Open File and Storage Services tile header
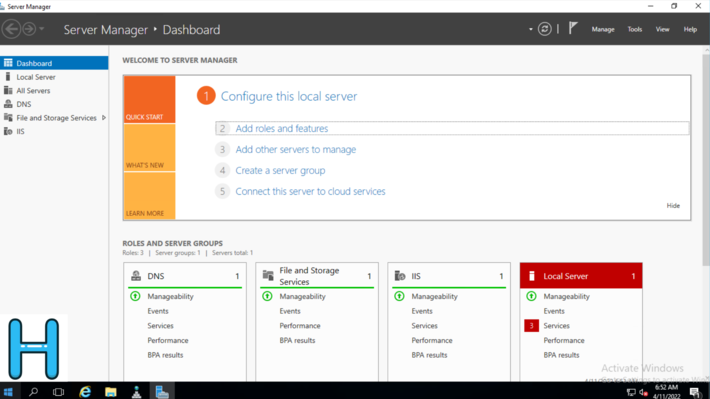Viewport: 710px width, 399px height. tap(317, 276)
